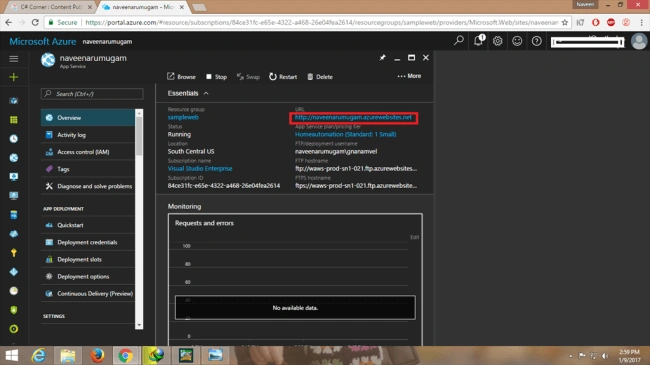This screenshot has width=650, height=365.
Task: Reload the page in Chrome
Action: pyautogui.click(x=35, y=22)
